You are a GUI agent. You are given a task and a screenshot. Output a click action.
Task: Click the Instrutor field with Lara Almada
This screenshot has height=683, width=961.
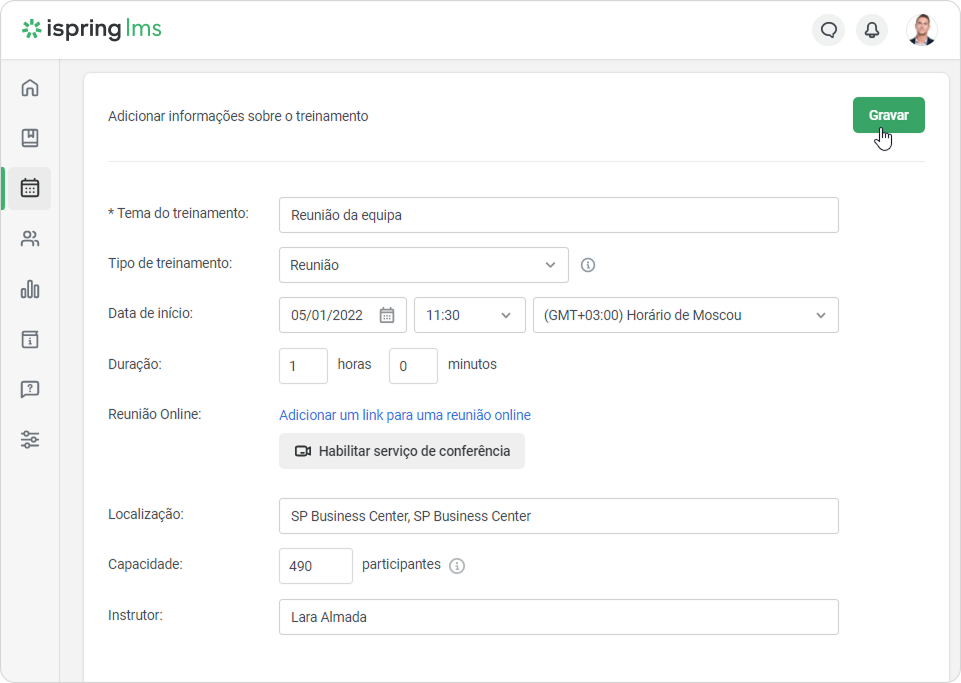coord(558,617)
